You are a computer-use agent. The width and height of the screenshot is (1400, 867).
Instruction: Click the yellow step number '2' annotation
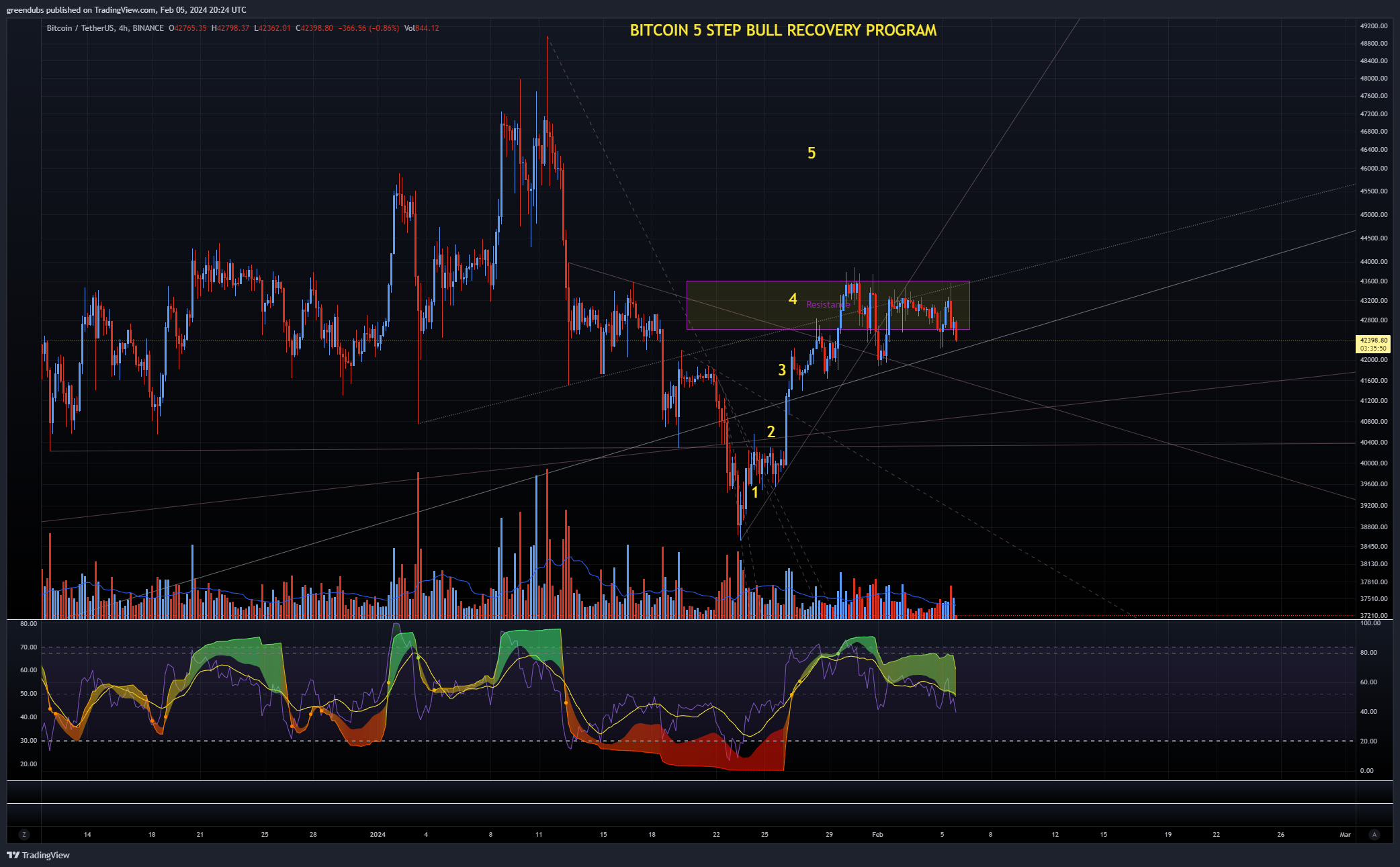point(771,432)
